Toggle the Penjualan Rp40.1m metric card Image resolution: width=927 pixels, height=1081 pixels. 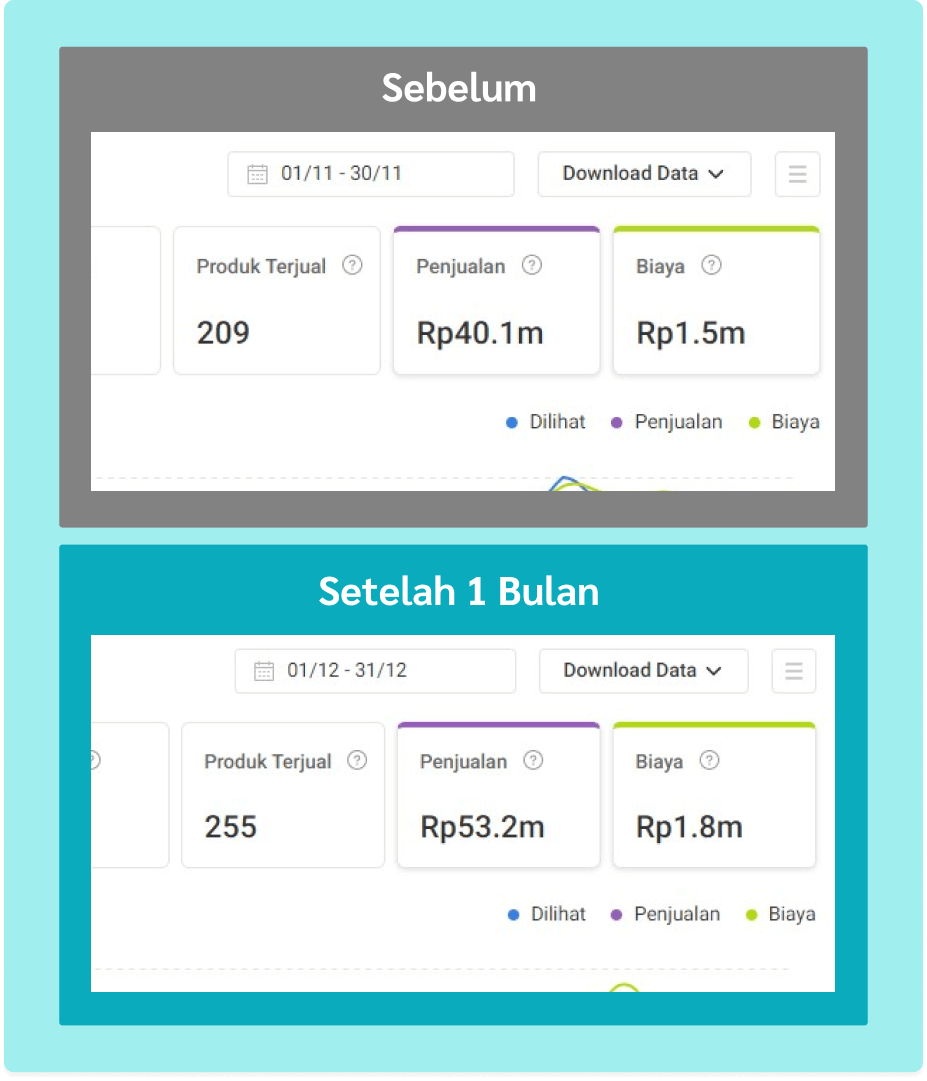(x=496, y=303)
